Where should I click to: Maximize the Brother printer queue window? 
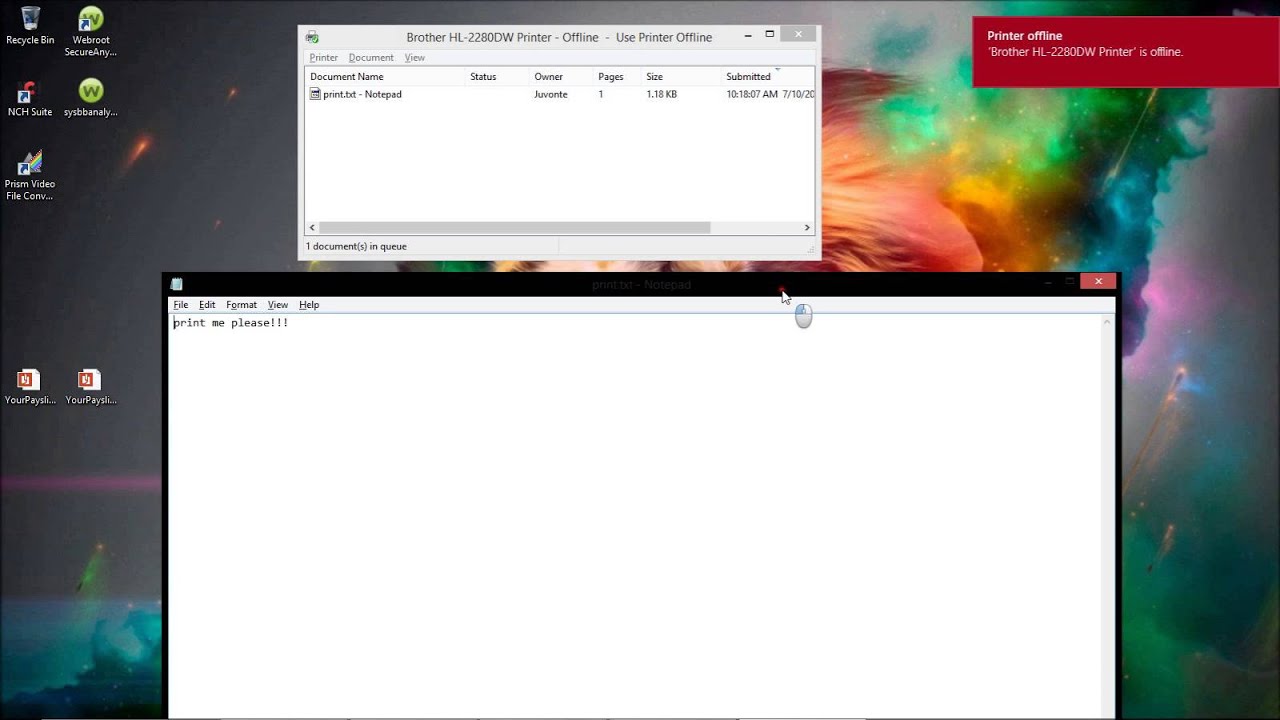pos(770,35)
